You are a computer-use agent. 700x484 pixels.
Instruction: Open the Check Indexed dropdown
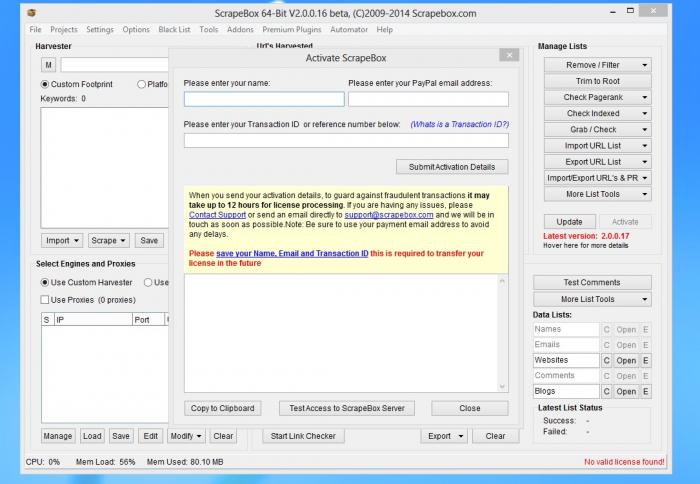tap(597, 113)
